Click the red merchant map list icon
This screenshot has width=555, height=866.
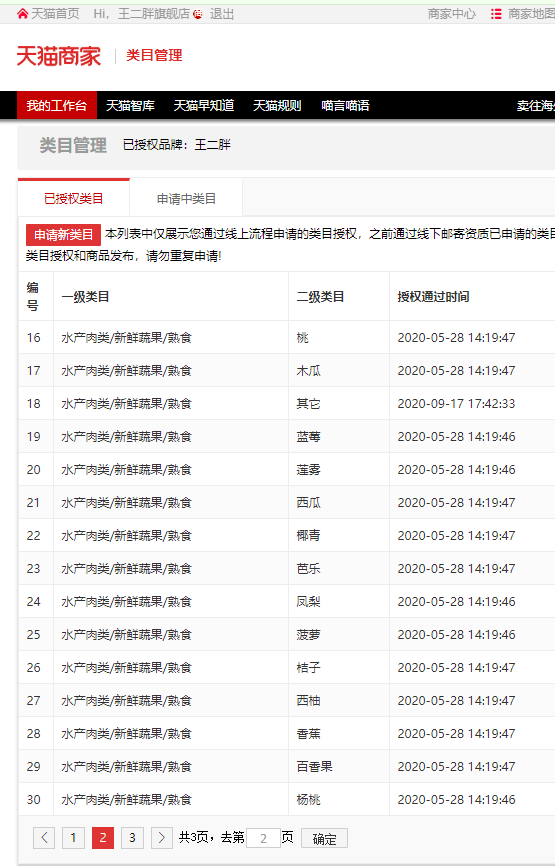496,14
